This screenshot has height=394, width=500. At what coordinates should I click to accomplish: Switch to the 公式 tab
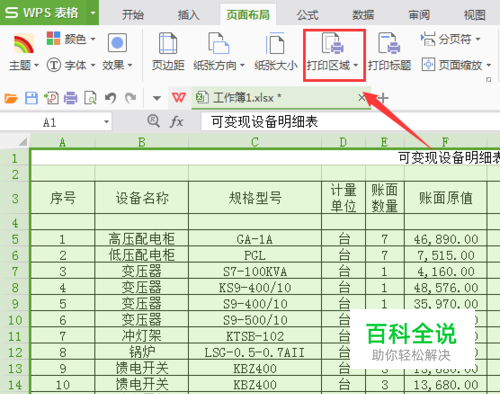tap(307, 15)
